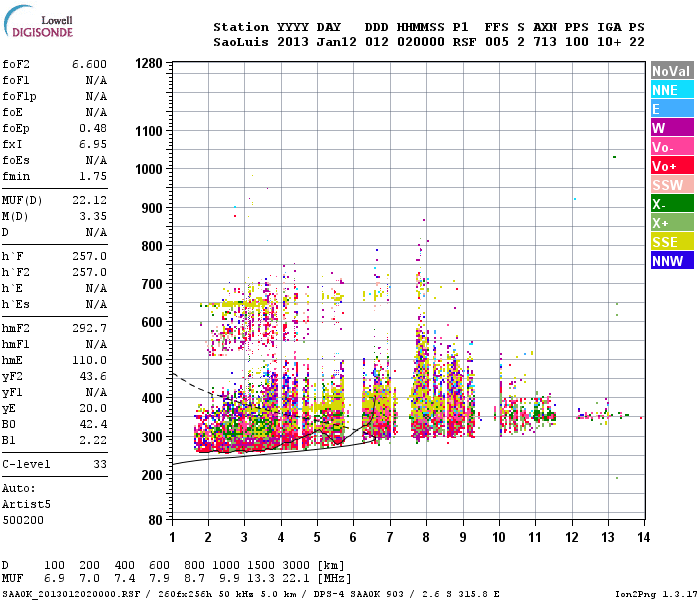Select the SSE yellow legend swatch

click(672, 242)
